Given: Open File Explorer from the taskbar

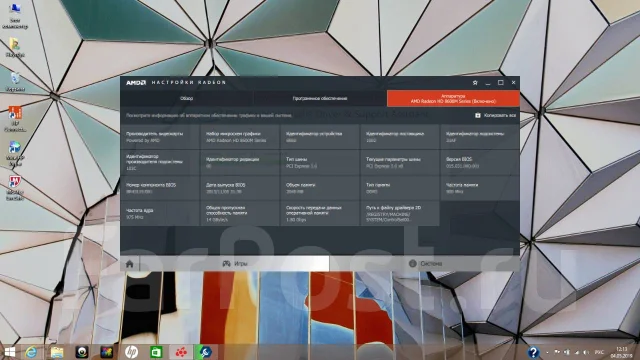Looking at the screenshot, I should pyautogui.click(x=57, y=352).
